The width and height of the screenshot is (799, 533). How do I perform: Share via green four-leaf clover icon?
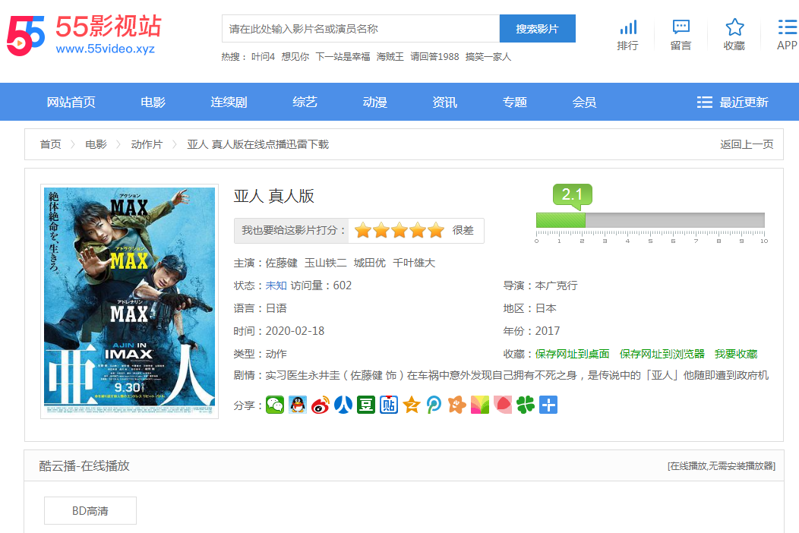(x=525, y=405)
